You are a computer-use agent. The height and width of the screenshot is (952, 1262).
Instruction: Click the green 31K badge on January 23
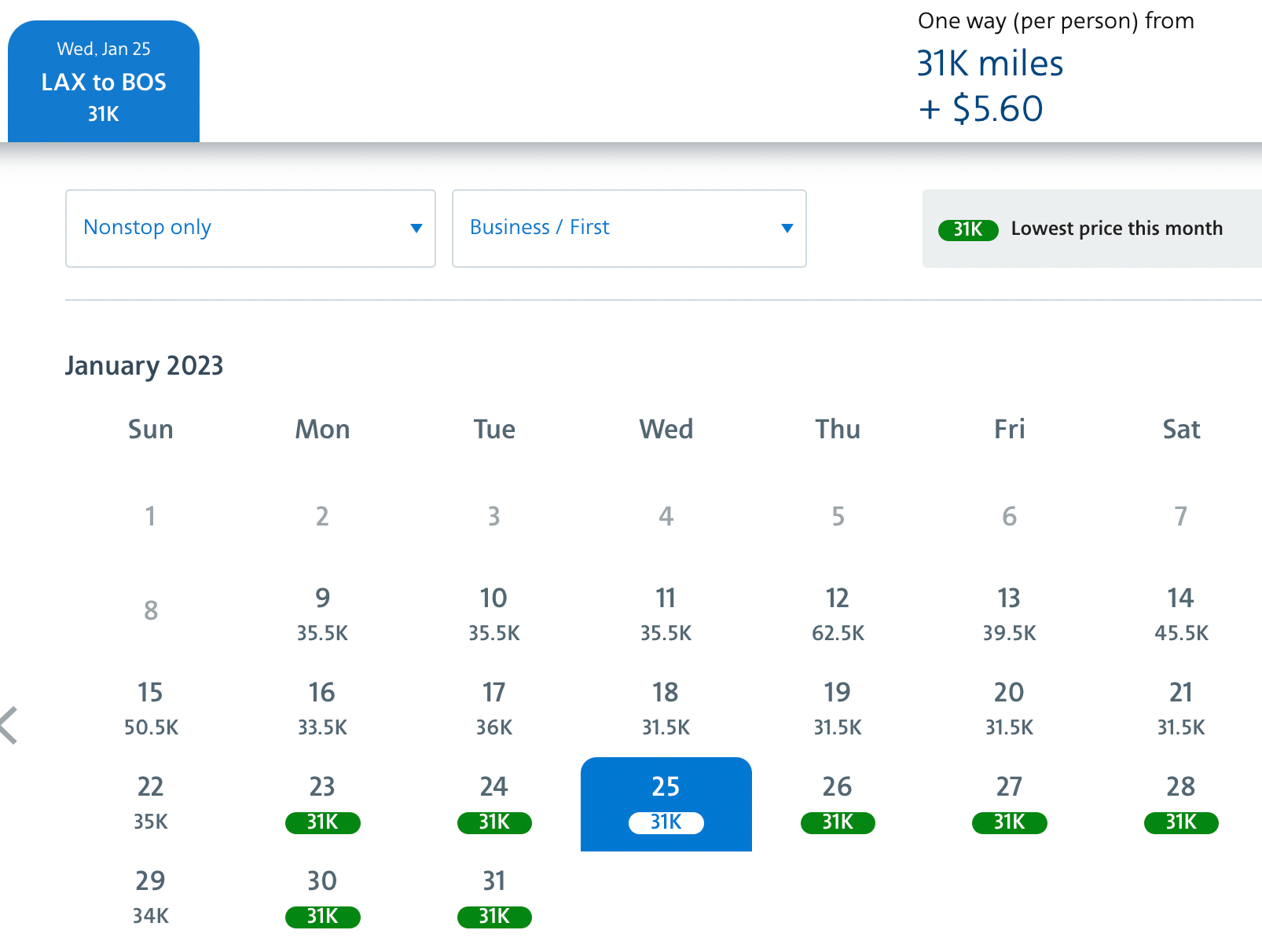tap(322, 822)
